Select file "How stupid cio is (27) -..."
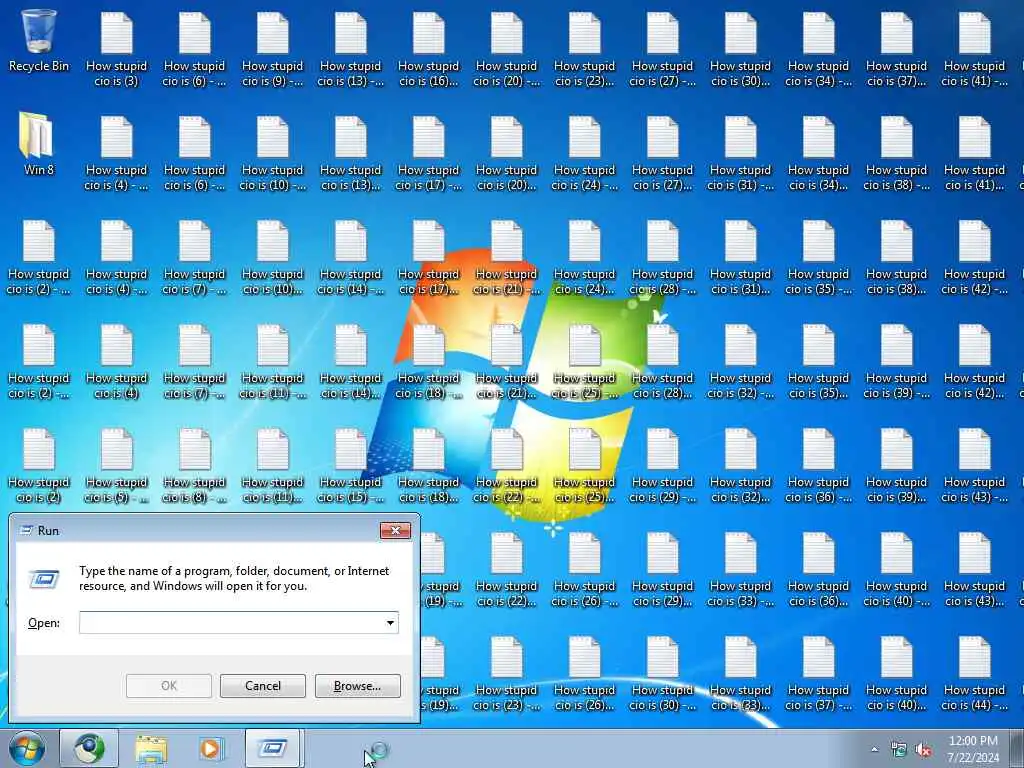 (x=662, y=50)
